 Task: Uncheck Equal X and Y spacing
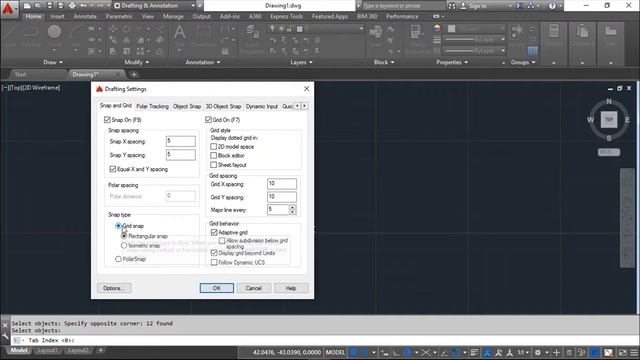[113, 169]
